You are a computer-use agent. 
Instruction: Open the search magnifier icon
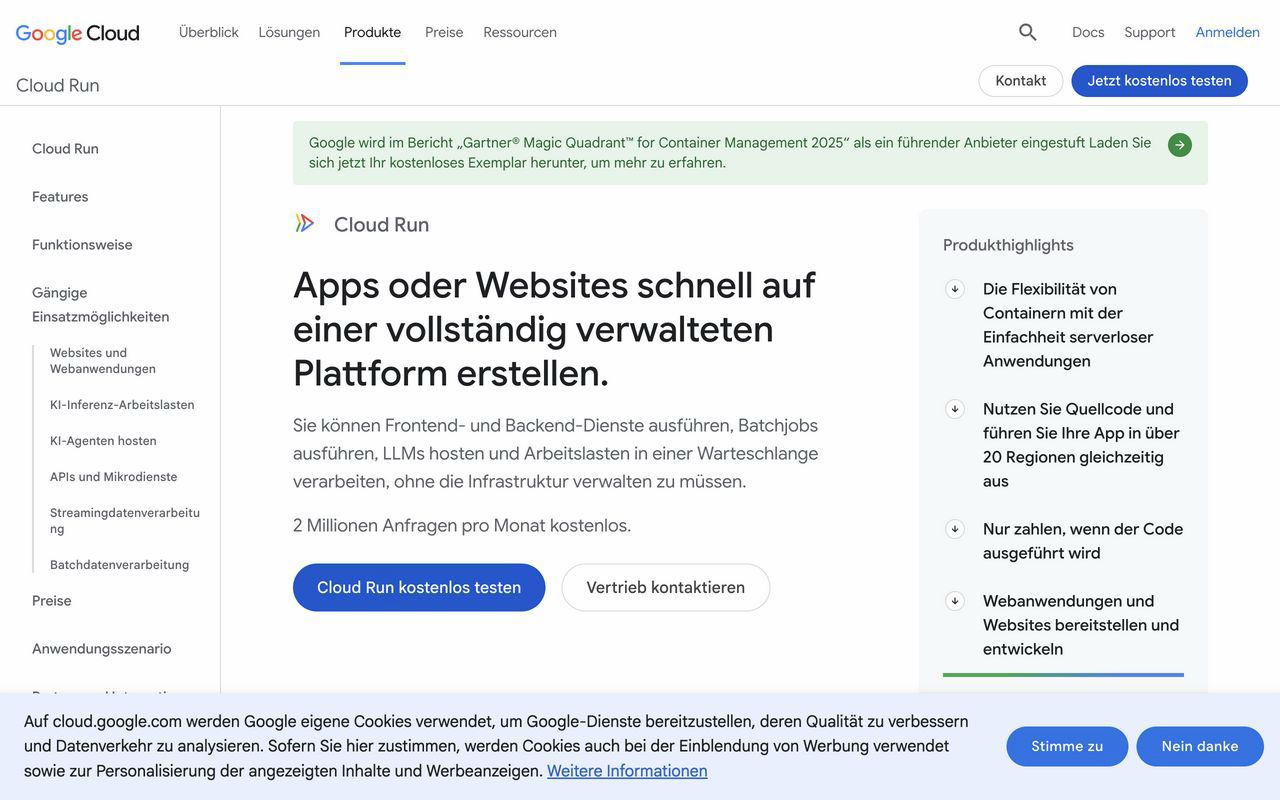coord(1027,32)
